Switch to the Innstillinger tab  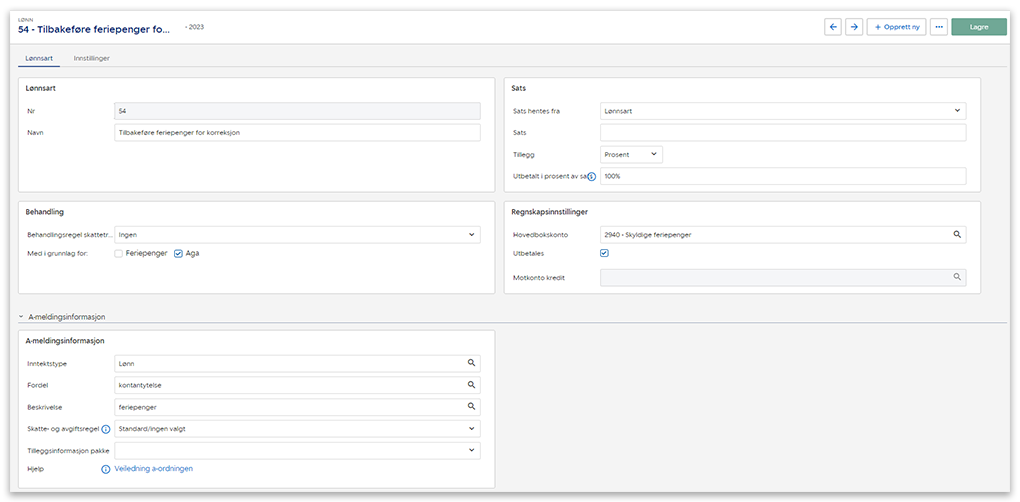[x=91, y=59]
